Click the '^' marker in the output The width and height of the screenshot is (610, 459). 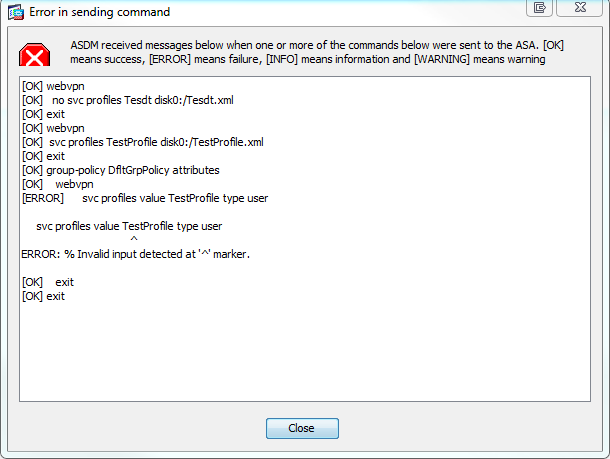(134, 240)
